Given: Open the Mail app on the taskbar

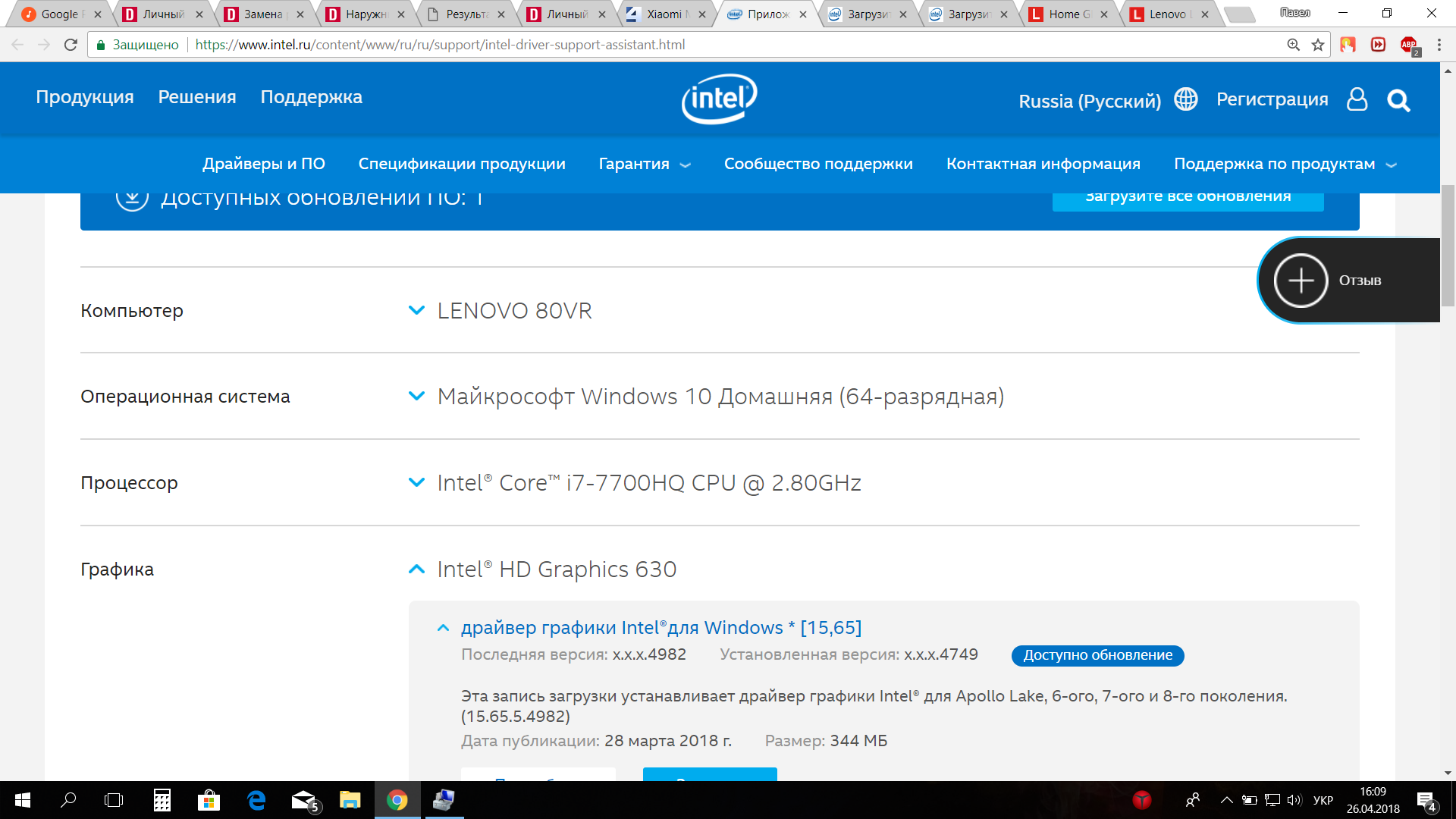Looking at the screenshot, I should (x=305, y=800).
